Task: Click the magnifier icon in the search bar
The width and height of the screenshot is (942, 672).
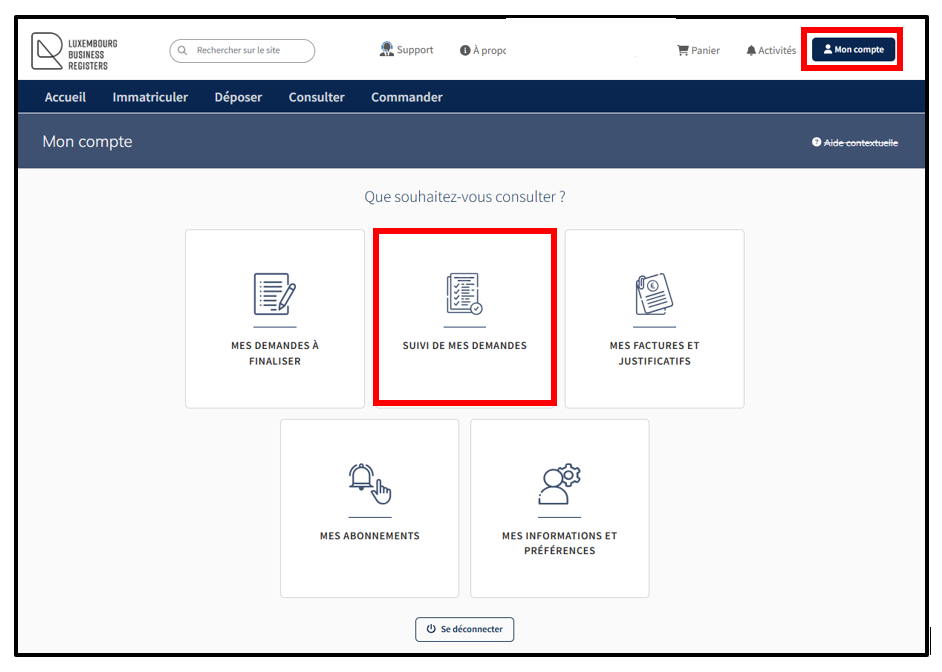Action: (x=183, y=51)
